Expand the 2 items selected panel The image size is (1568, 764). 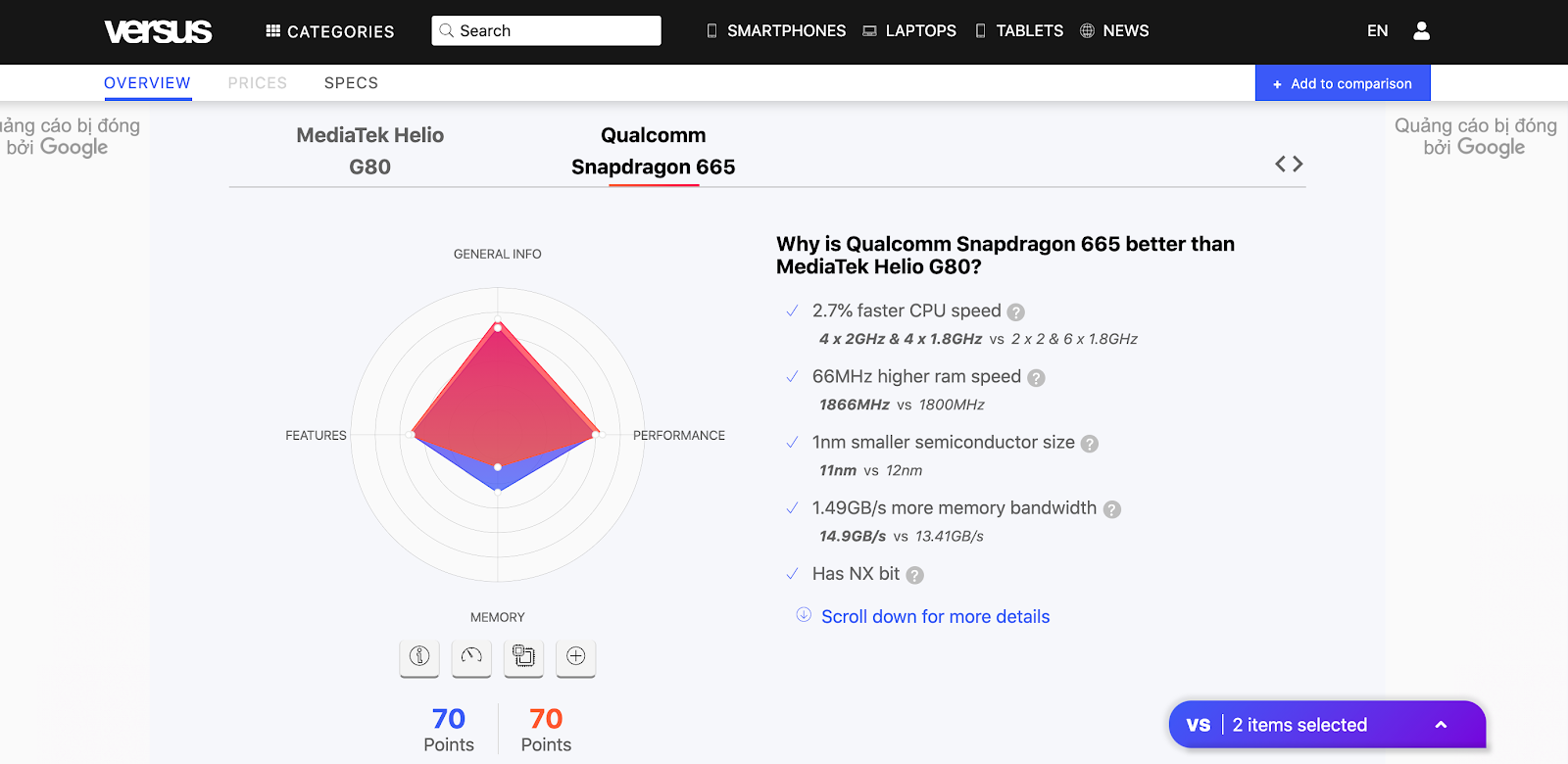[x=1328, y=725]
